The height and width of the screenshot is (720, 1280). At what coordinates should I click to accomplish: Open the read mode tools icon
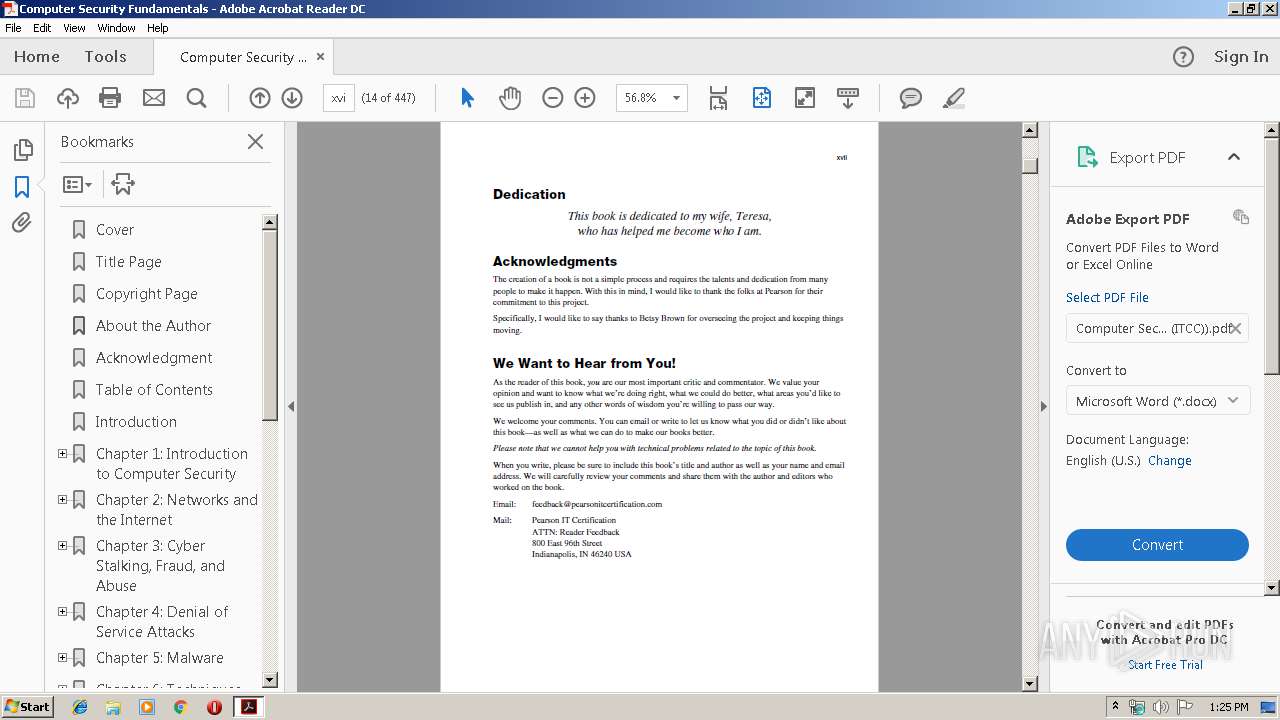coord(848,98)
